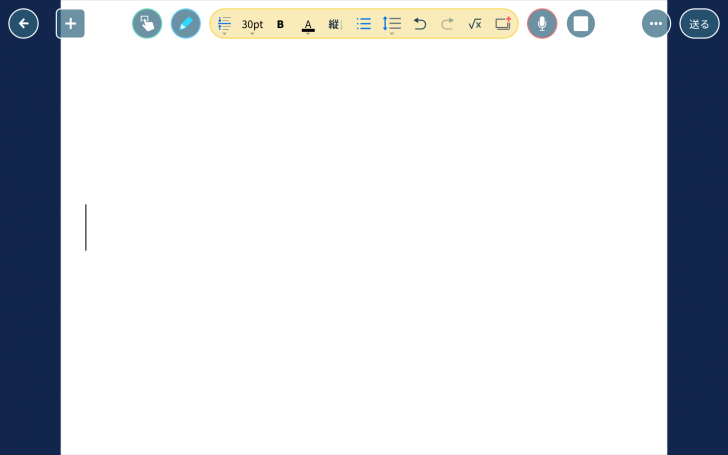Redo the last undone action
The height and width of the screenshot is (455, 728).
447,24
